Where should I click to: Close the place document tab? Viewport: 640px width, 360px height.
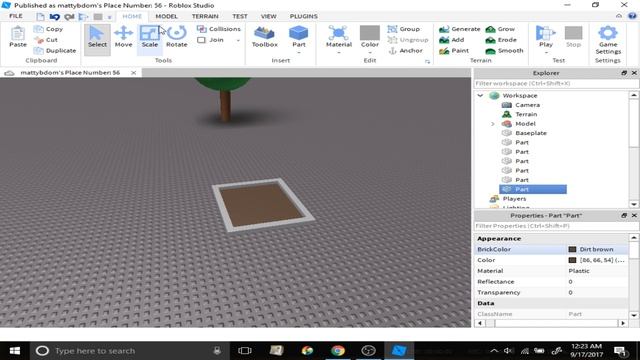[133, 73]
